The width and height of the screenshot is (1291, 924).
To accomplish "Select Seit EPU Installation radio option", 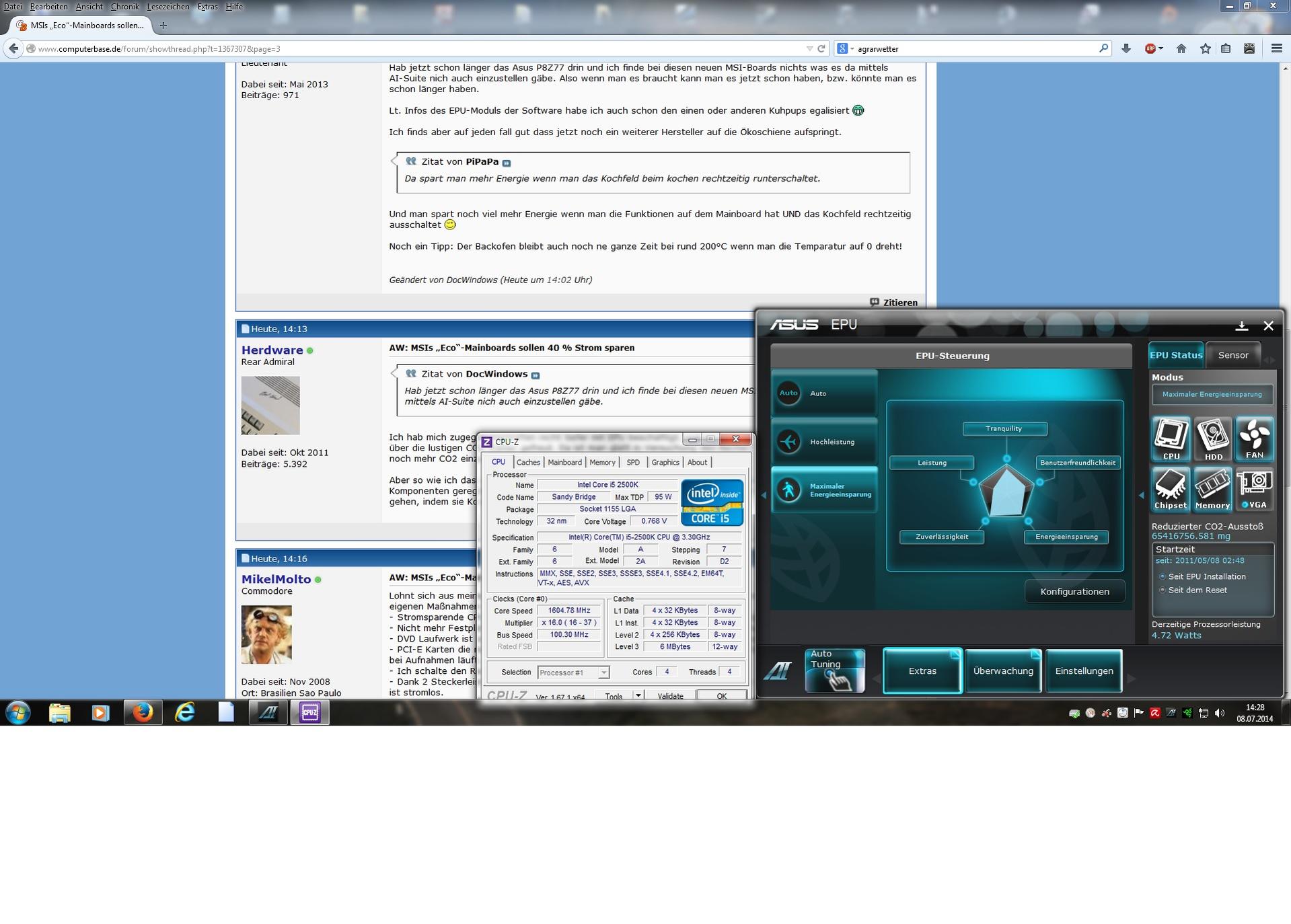I will tap(1162, 576).
